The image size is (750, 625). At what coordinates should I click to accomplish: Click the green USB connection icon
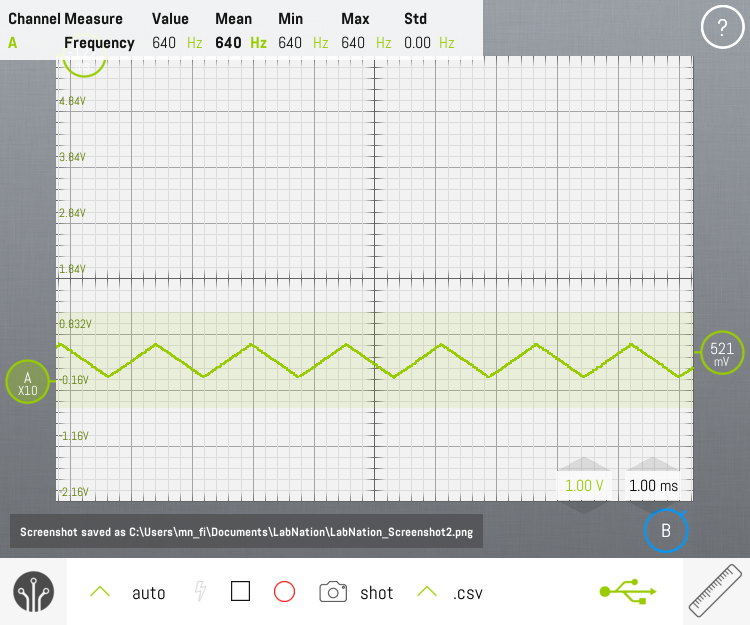(x=627, y=592)
